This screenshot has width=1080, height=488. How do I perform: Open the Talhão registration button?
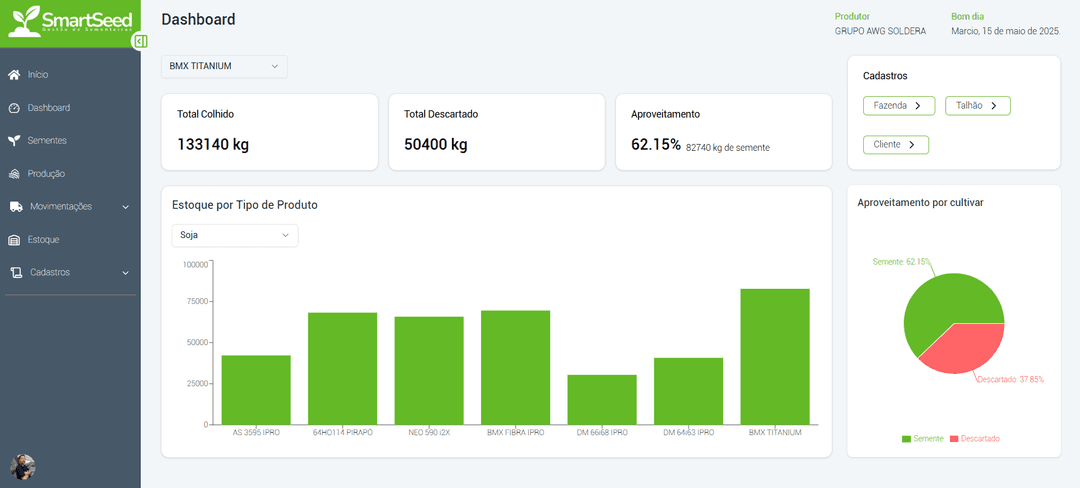pyautogui.click(x=977, y=105)
